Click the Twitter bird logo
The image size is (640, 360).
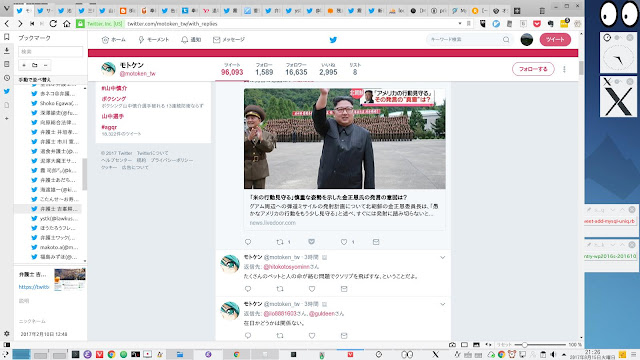pyautogui.click(x=333, y=40)
